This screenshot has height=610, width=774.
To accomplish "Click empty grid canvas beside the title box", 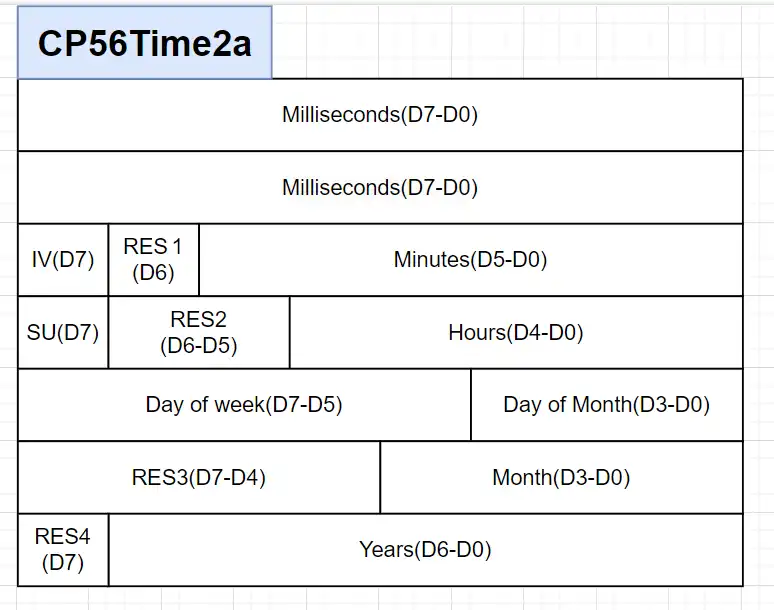I will 520,40.
